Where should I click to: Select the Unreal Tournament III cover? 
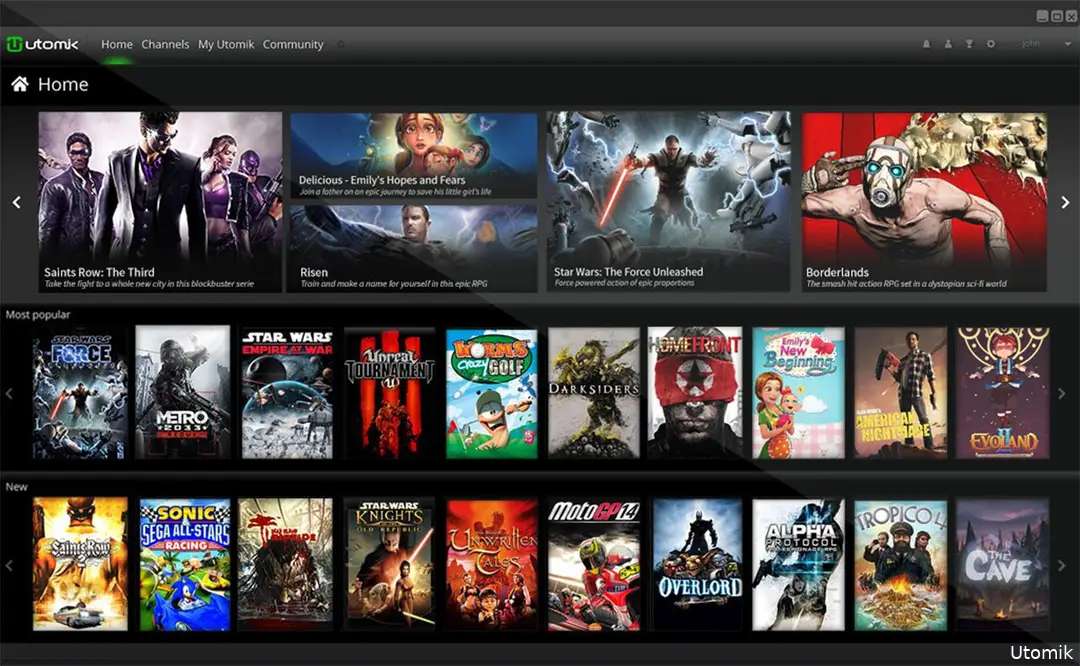389,393
